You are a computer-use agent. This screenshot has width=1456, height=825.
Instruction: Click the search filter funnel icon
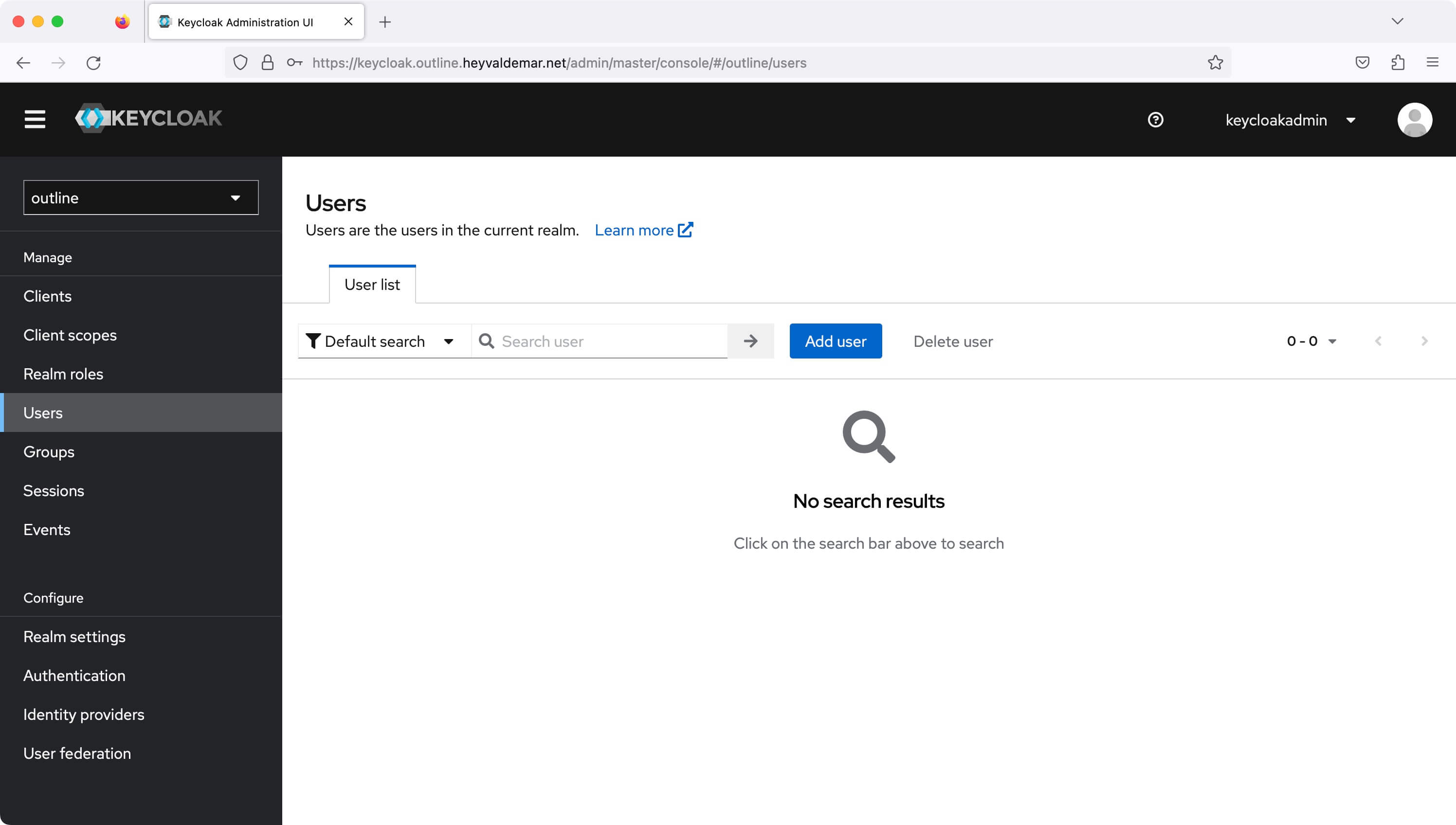[314, 341]
